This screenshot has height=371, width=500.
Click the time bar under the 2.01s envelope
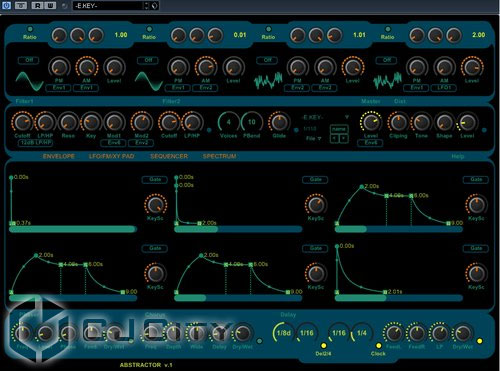coord(399,298)
